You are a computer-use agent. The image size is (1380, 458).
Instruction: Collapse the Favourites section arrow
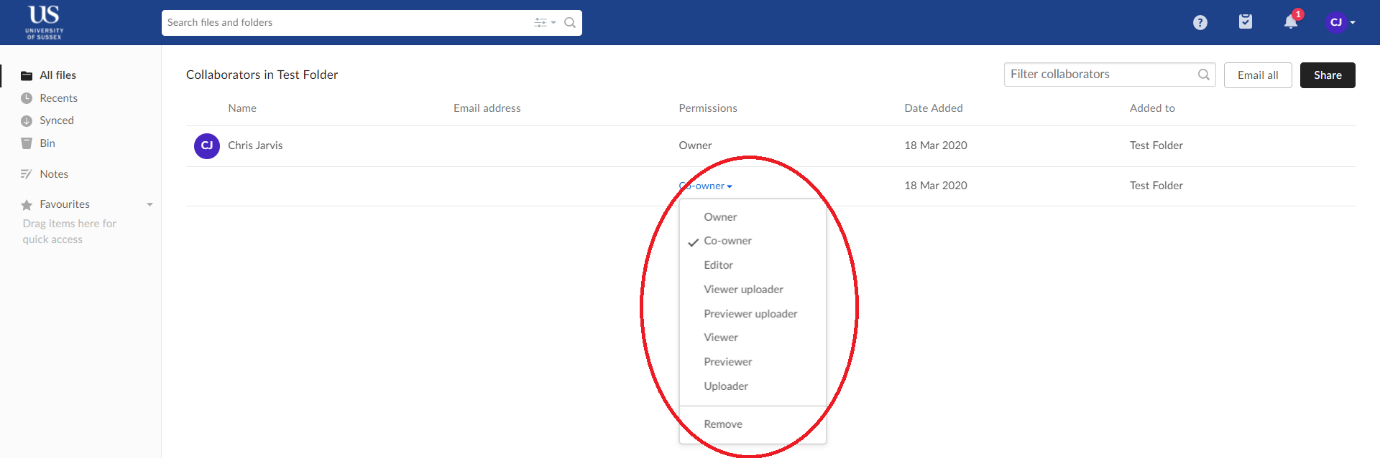[150, 205]
